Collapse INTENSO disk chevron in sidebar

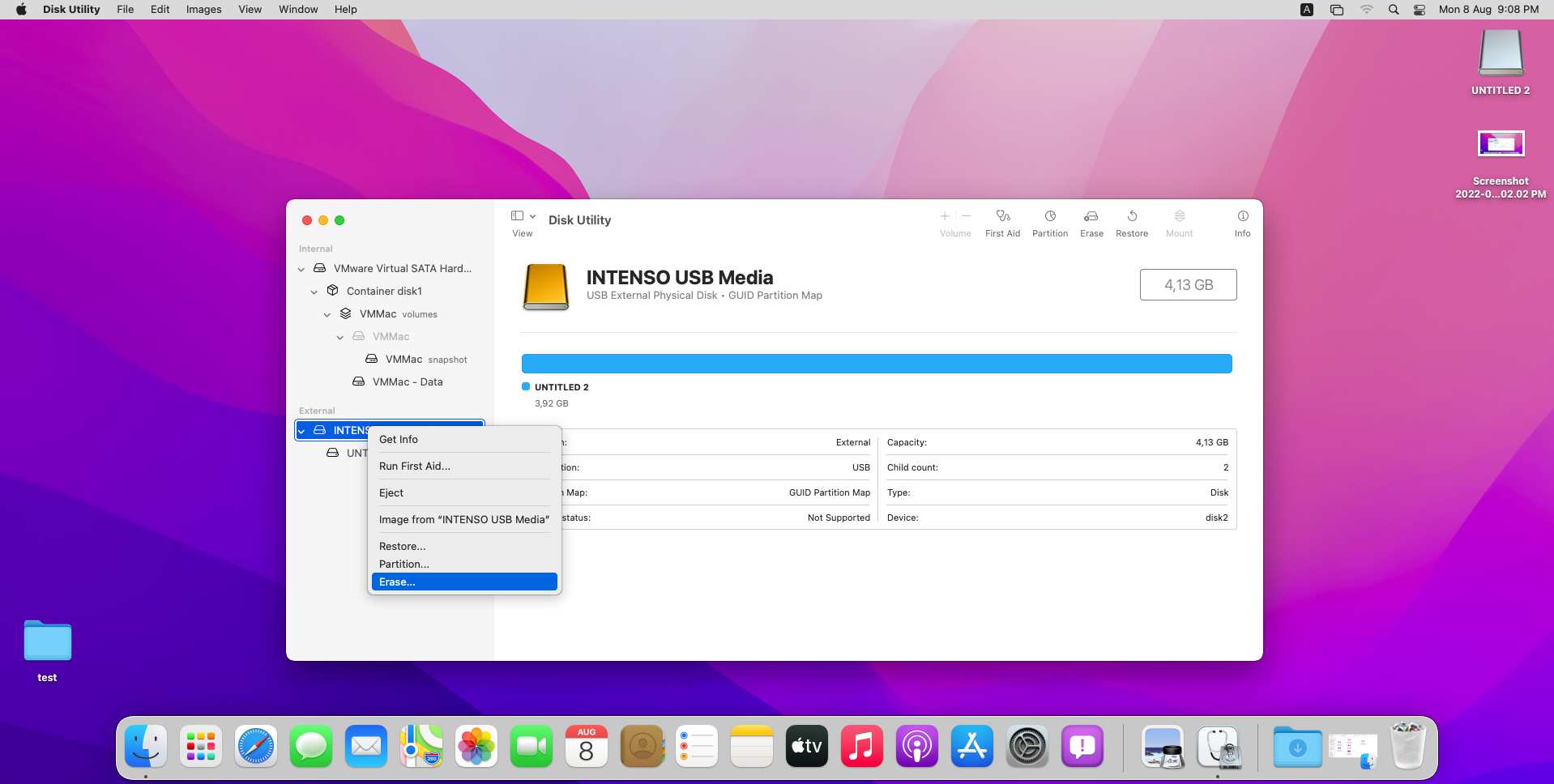(301, 431)
